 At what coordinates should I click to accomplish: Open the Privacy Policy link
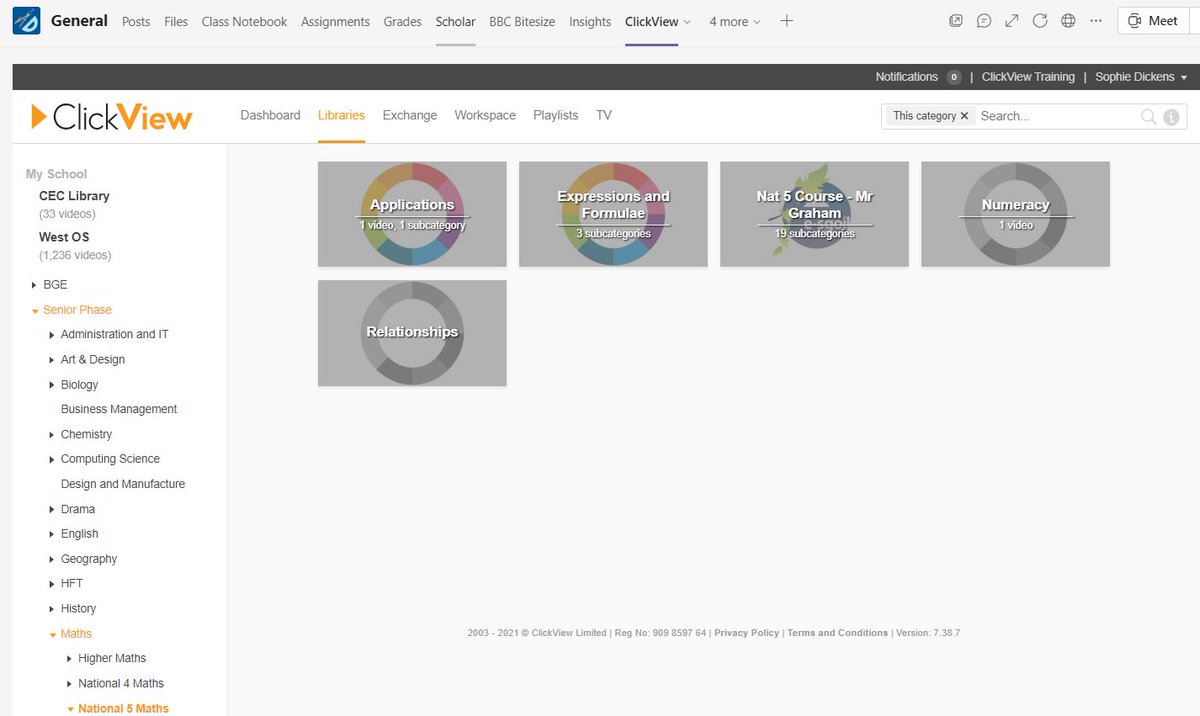click(746, 633)
